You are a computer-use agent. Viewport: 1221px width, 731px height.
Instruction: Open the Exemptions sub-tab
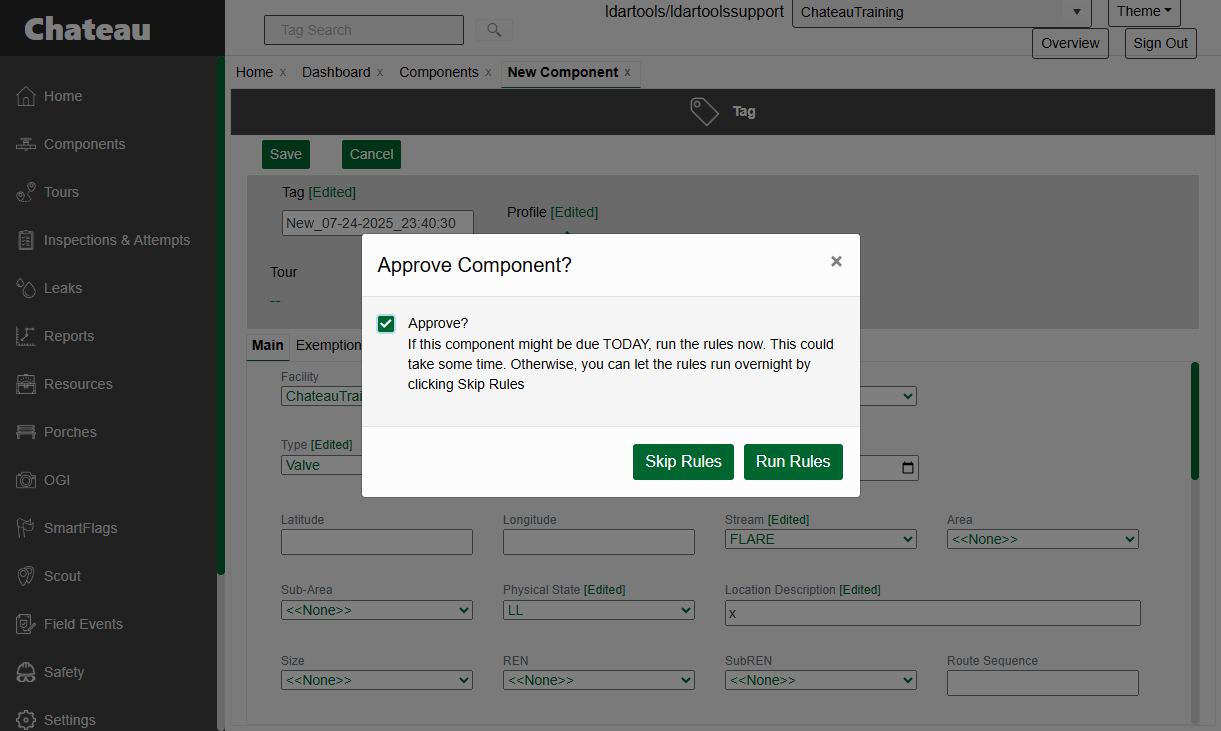pyautogui.click(x=328, y=345)
